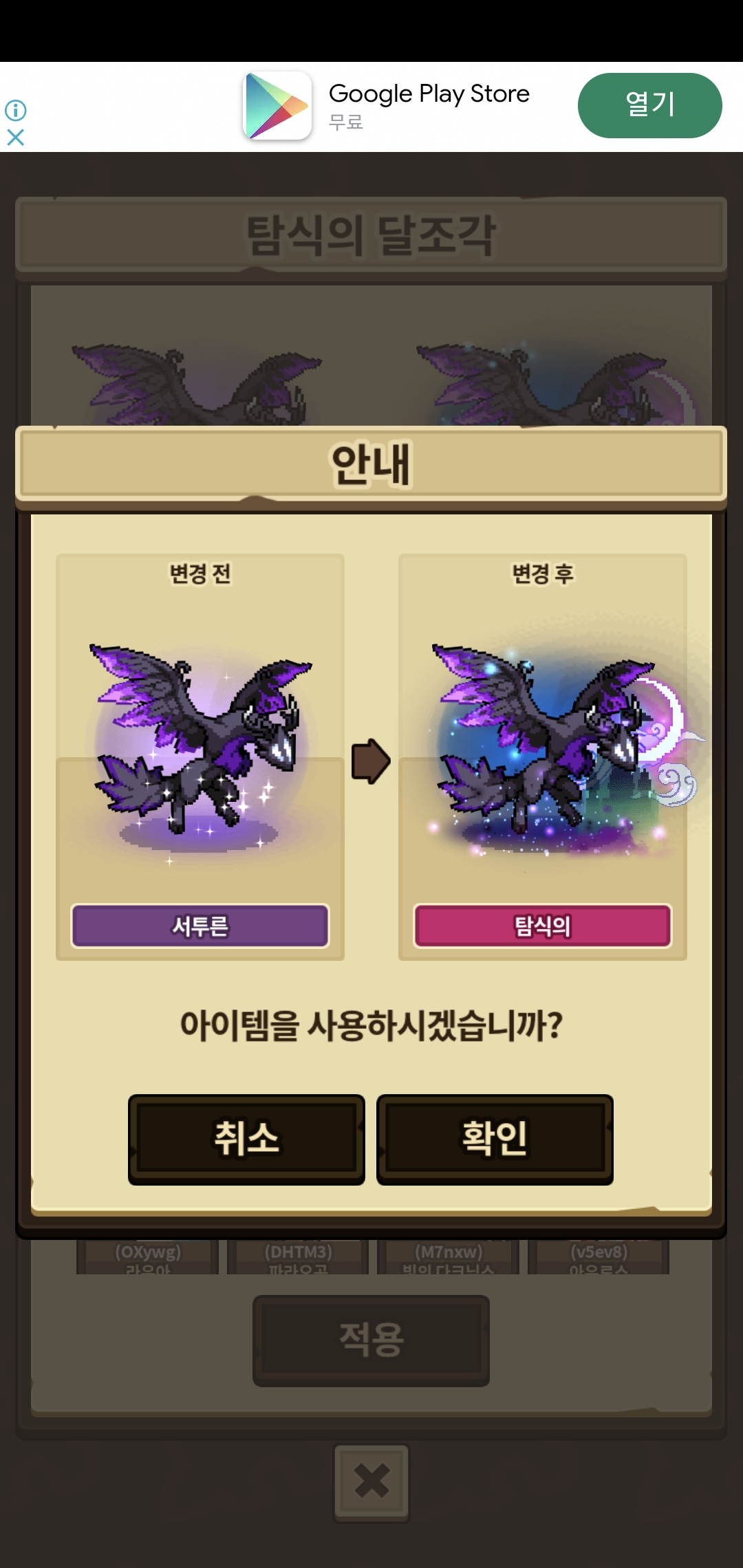
Task: Open the Google Play Store ad via 열기
Action: point(649,105)
